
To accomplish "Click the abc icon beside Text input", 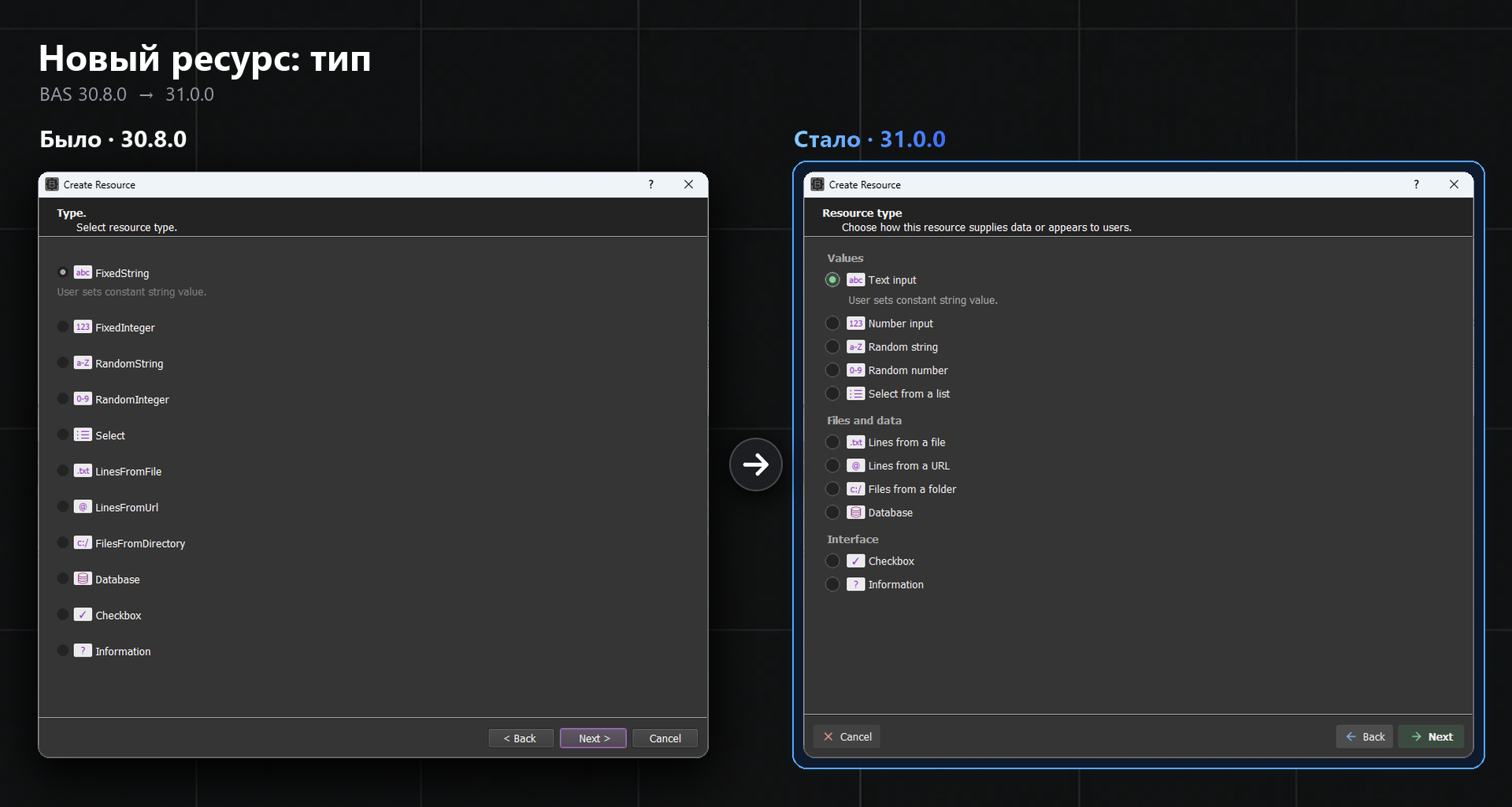I will pyautogui.click(x=856, y=279).
